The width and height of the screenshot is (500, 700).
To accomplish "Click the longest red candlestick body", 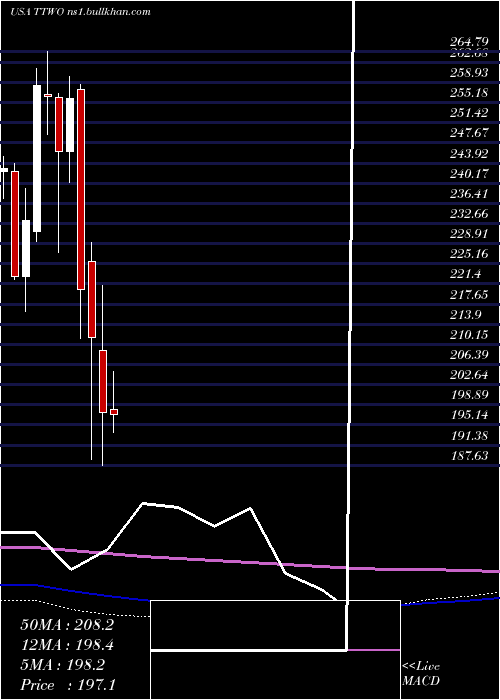I will [x=81, y=189].
